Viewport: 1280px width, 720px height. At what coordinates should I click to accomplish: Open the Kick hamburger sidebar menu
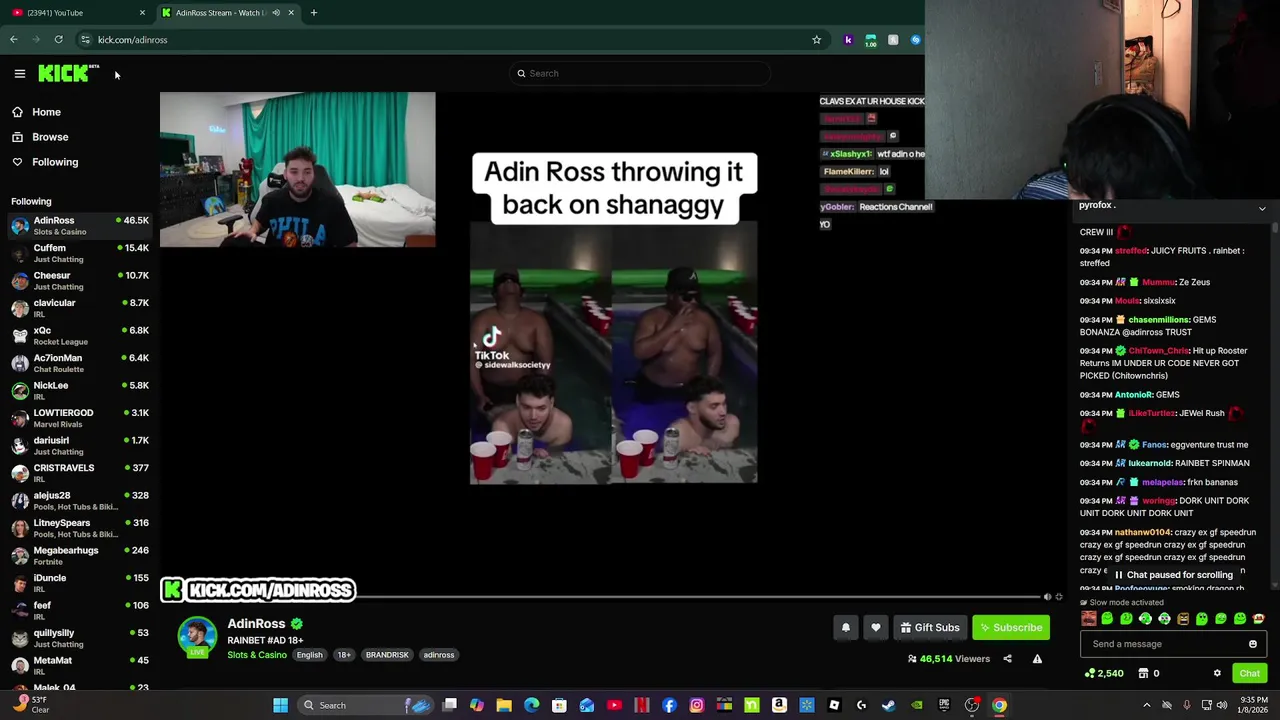[19, 73]
